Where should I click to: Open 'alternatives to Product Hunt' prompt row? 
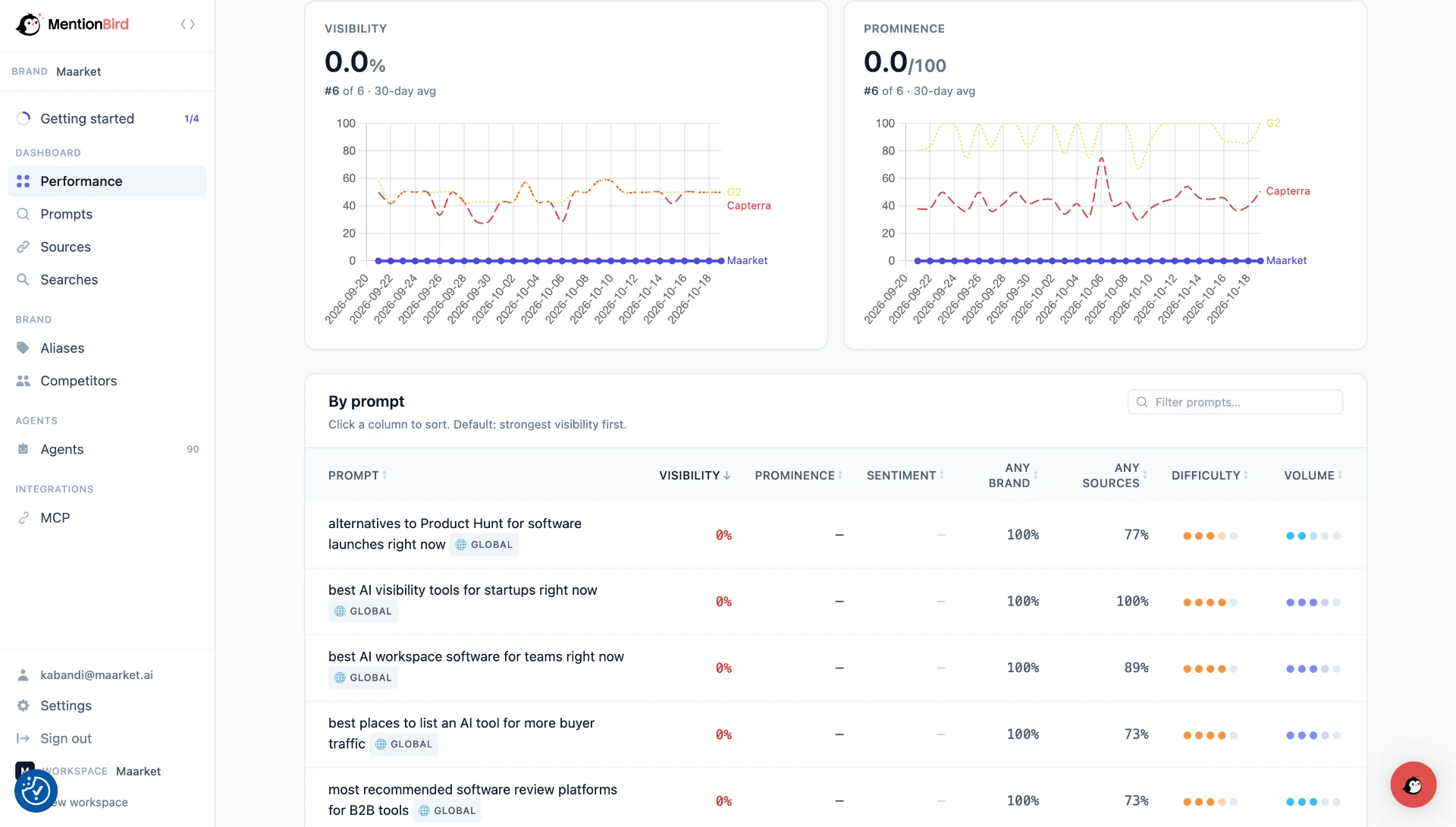coord(835,535)
